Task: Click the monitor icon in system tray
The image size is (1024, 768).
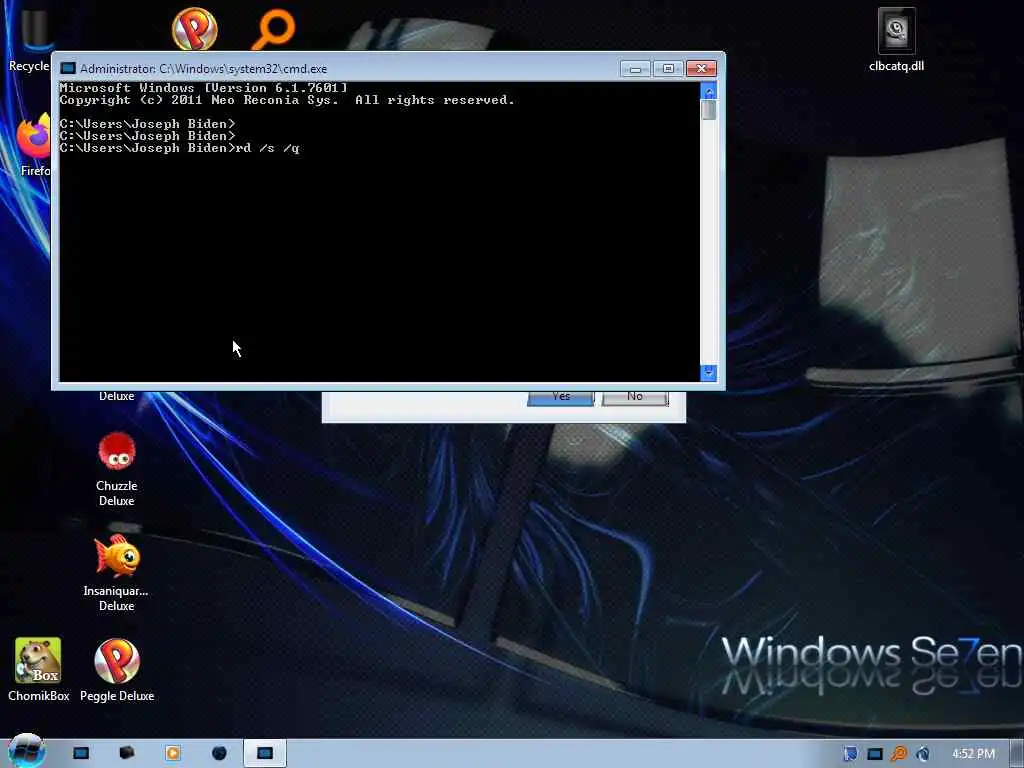Action: [874, 754]
